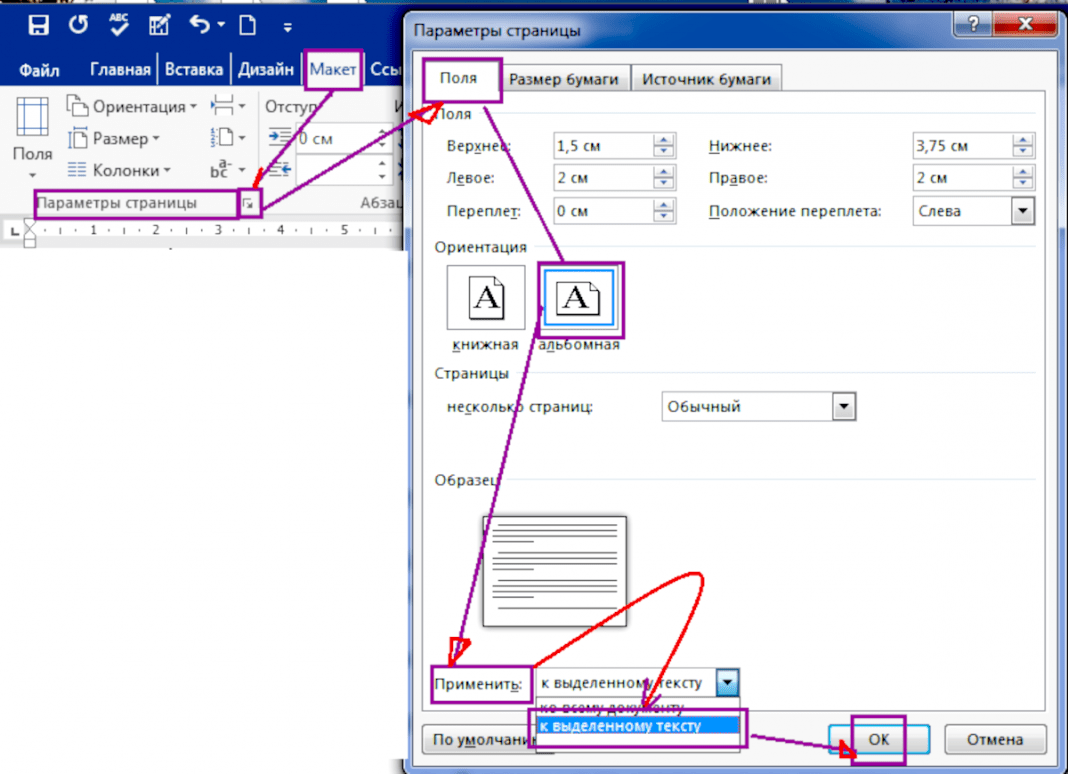Click the dialog help question mark button
This screenshot has height=774, width=1068.
point(973,25)
